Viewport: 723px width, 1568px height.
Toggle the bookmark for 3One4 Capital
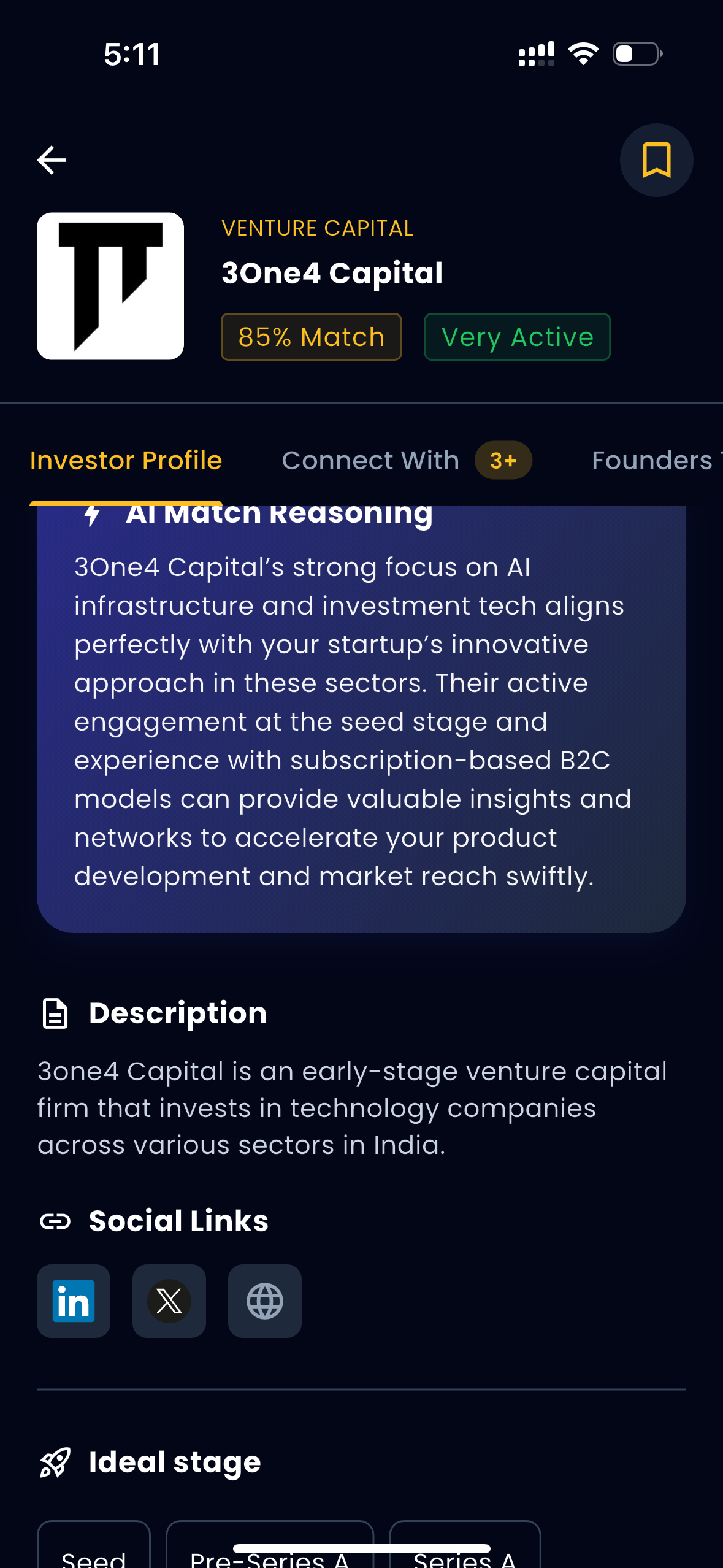[656, 160]
